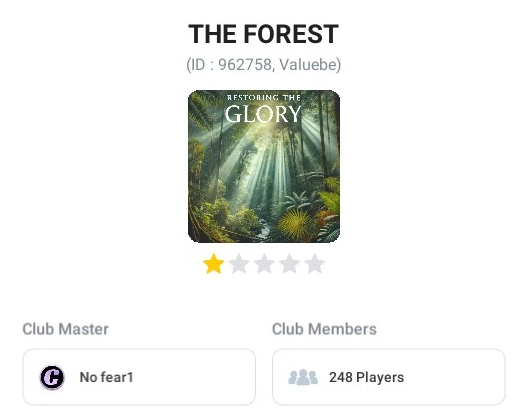Click the Club Members label
The width and height of the screenshot is (527, 419).
pyautogui.click(x=324, y=329)
